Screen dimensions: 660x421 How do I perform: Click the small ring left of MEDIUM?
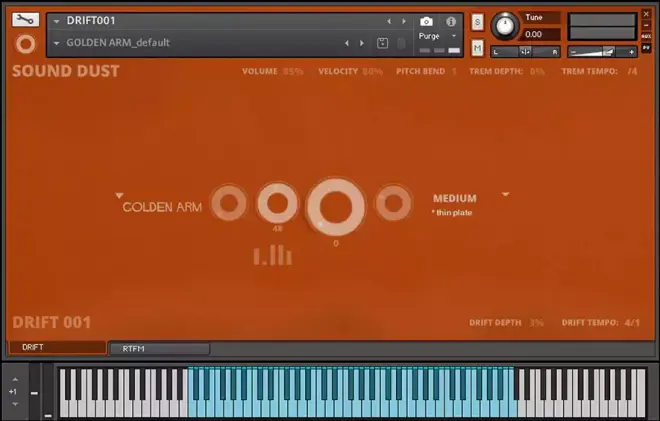click(x=393, y=203)
